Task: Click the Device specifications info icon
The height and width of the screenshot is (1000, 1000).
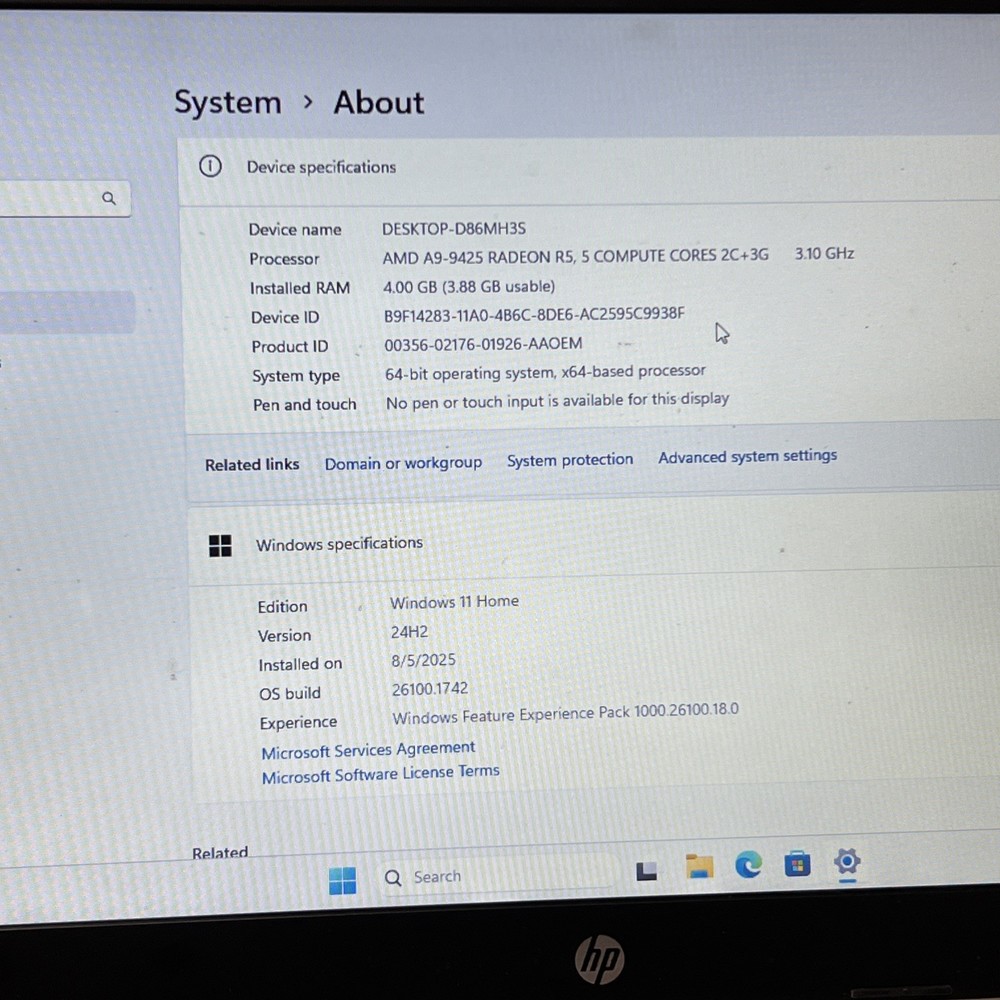Action: pyautogui.click(x=210, y=167)
